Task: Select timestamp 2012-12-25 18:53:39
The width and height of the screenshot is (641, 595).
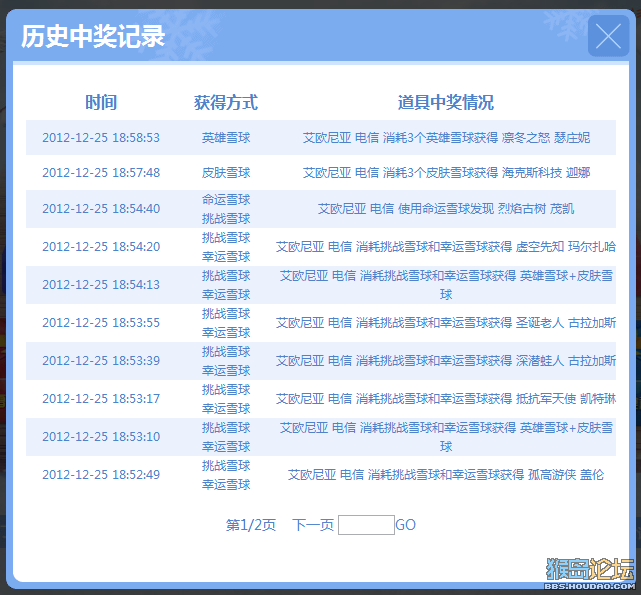Action: coord(101,361)
